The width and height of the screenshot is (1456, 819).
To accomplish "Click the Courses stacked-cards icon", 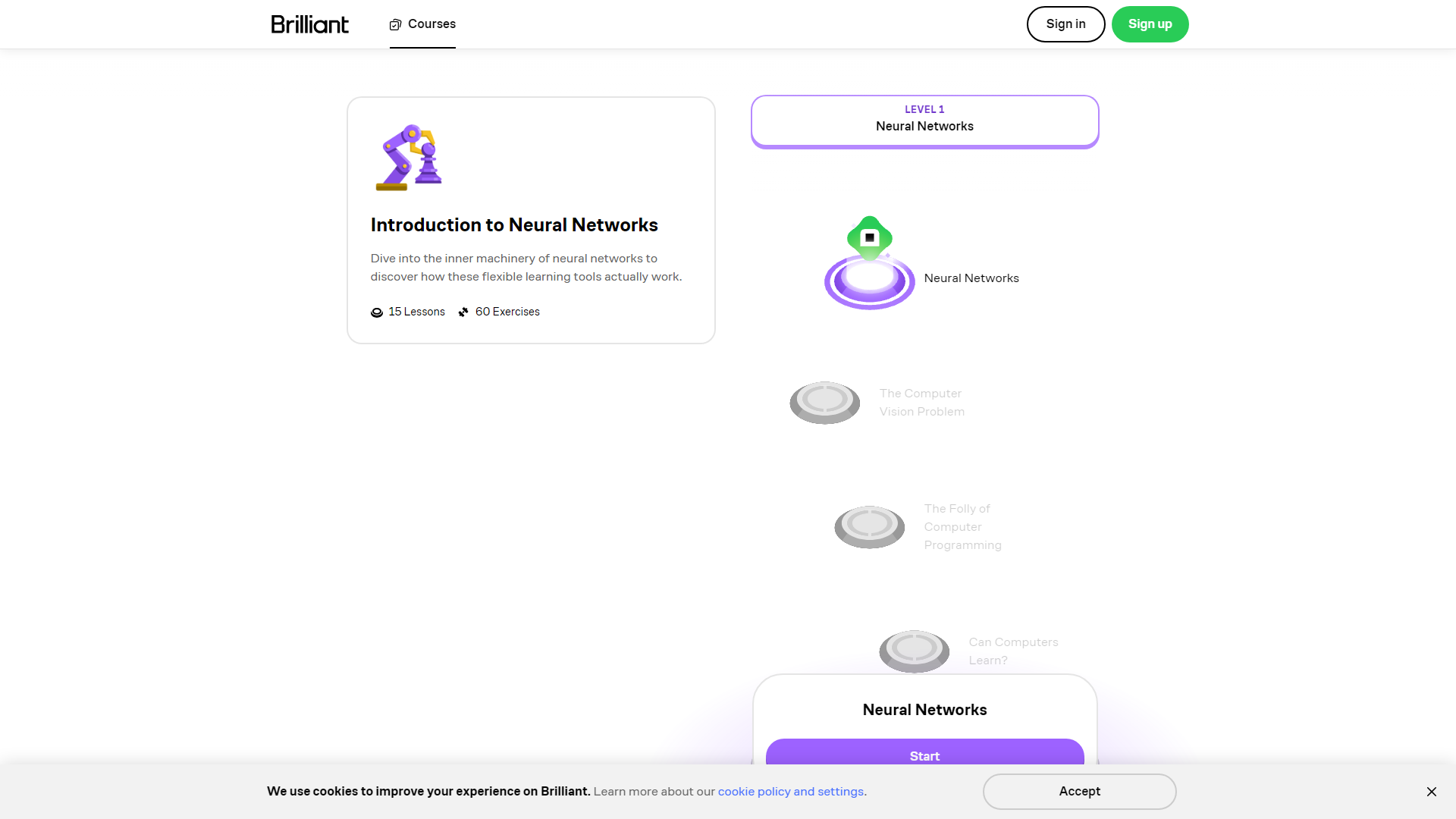I will tap(395, 25).
